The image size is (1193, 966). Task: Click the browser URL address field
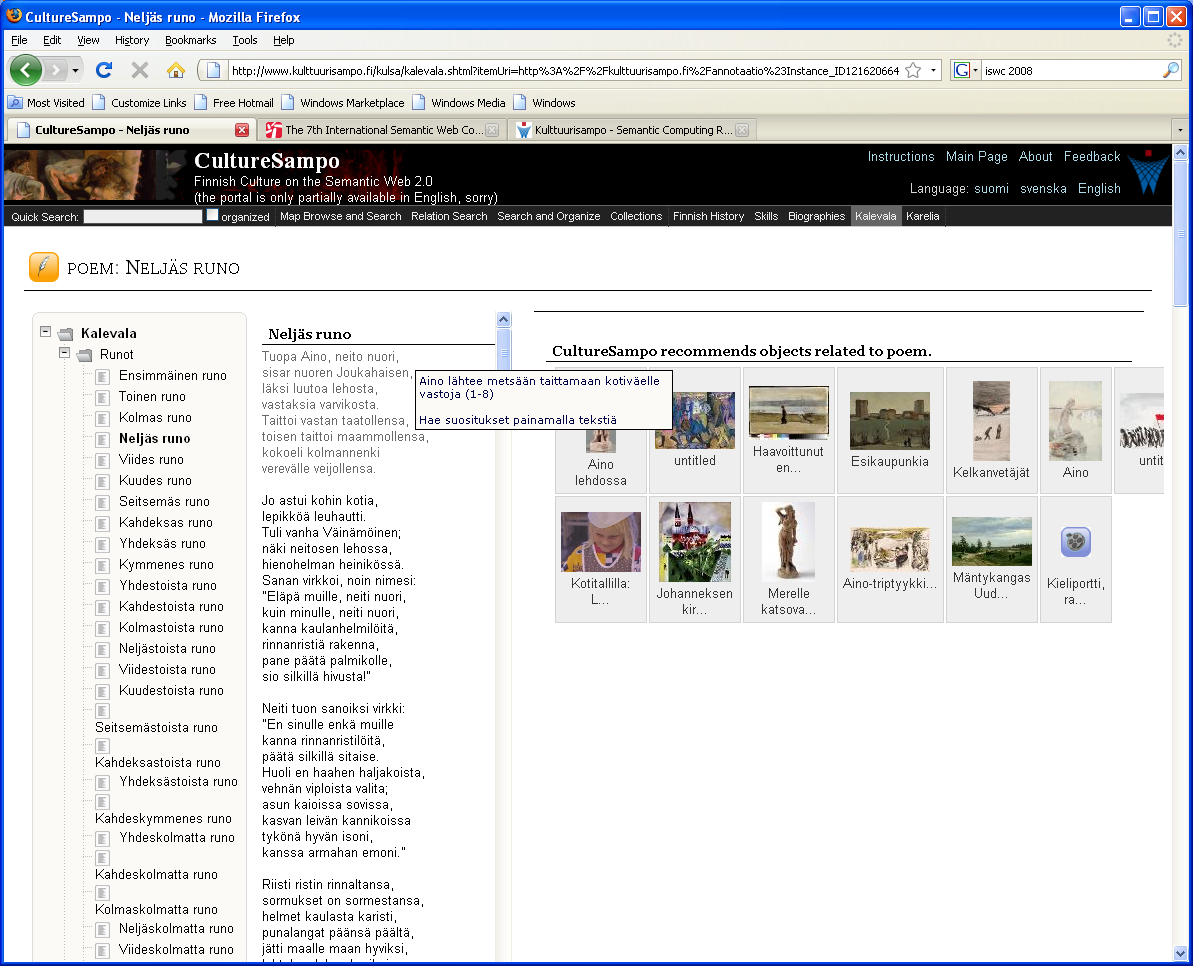565,71
